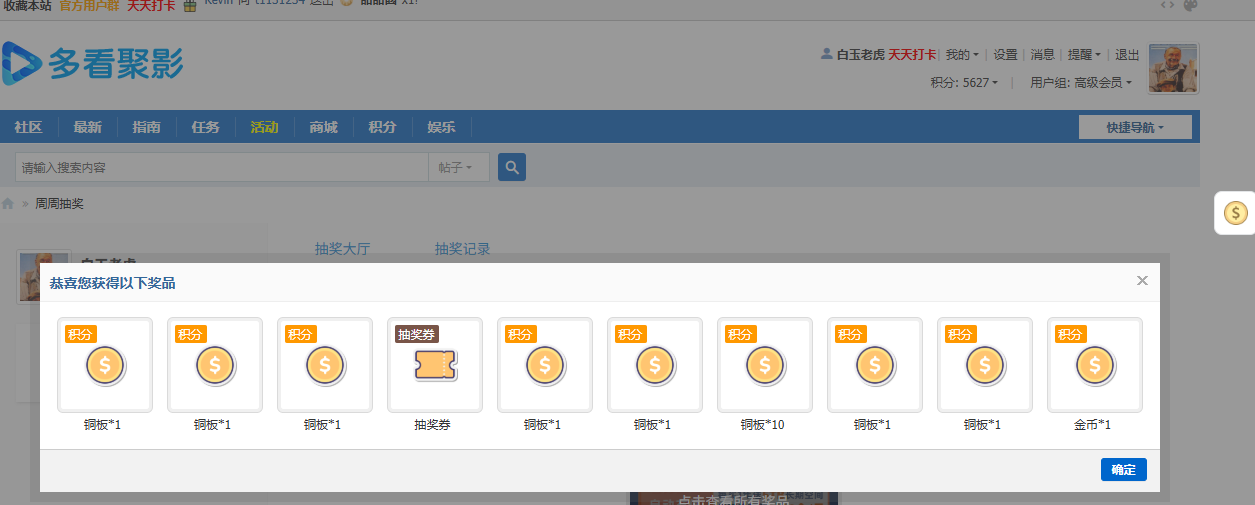Click the floating gold coin icon
1255x505 pixels.
[x=1236, y=212]
